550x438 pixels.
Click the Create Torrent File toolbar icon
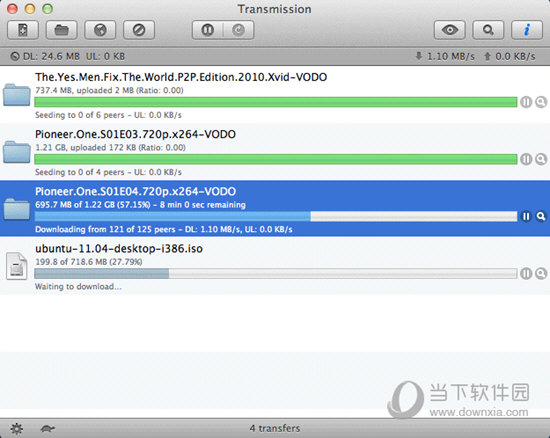pyautogui.click(x=23, y=30)
